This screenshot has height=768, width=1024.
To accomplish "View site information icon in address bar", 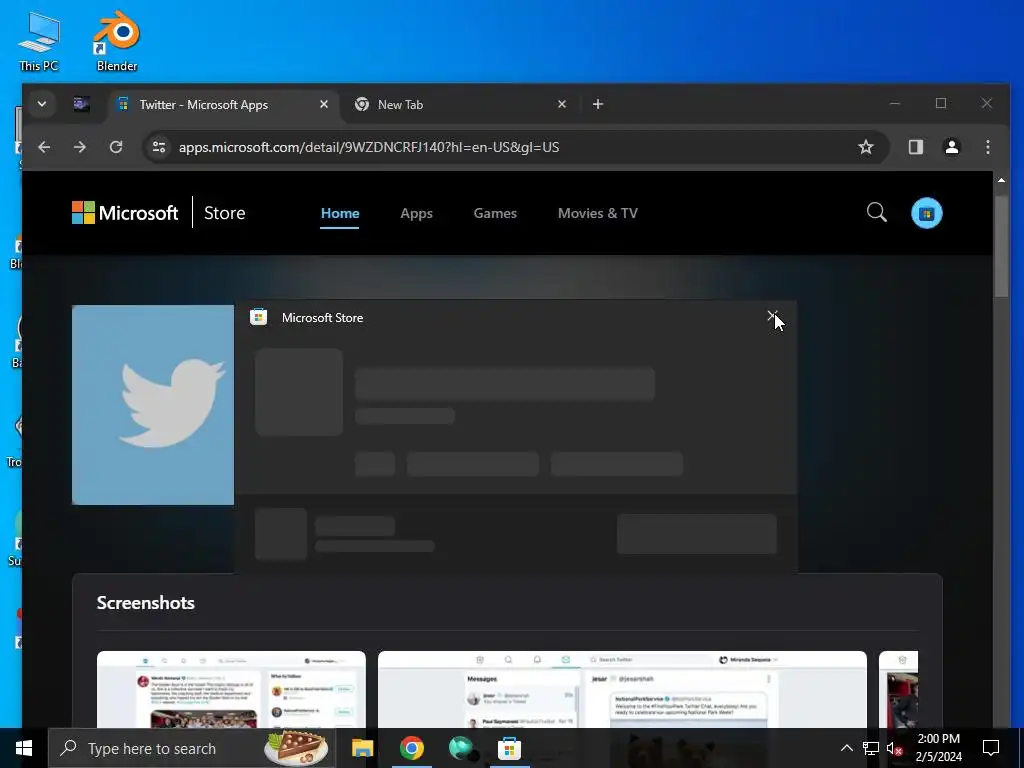I will point(159,147).
